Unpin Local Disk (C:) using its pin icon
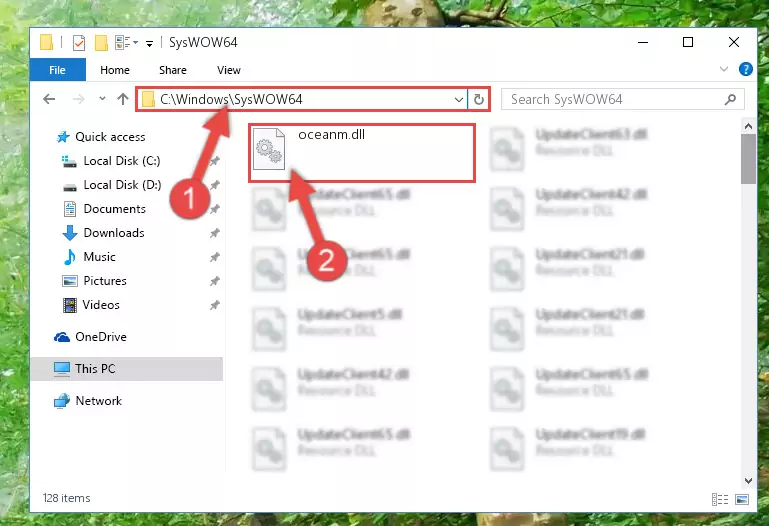Screen dimensions: 769x526 [x=214, y=161]
